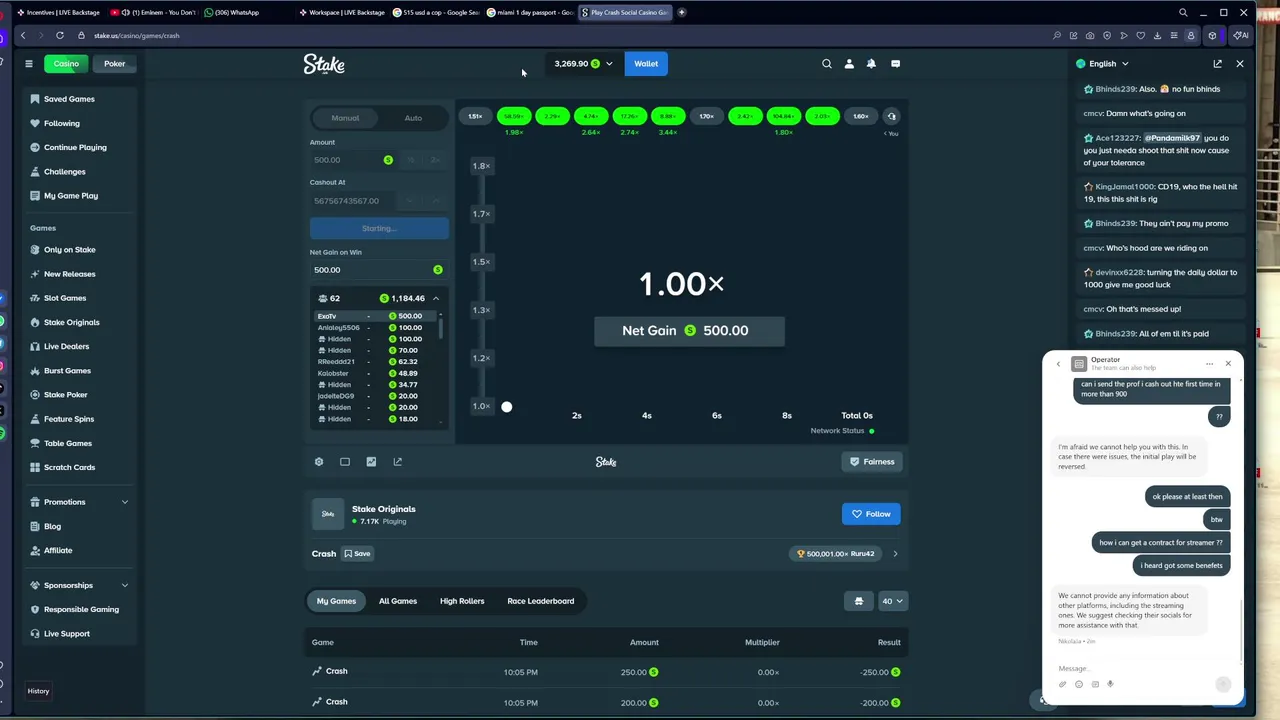Viewport: 1280px width, 720px height.
Task: Click the search magnifier icon in header
Action: (x=827, y=63)
